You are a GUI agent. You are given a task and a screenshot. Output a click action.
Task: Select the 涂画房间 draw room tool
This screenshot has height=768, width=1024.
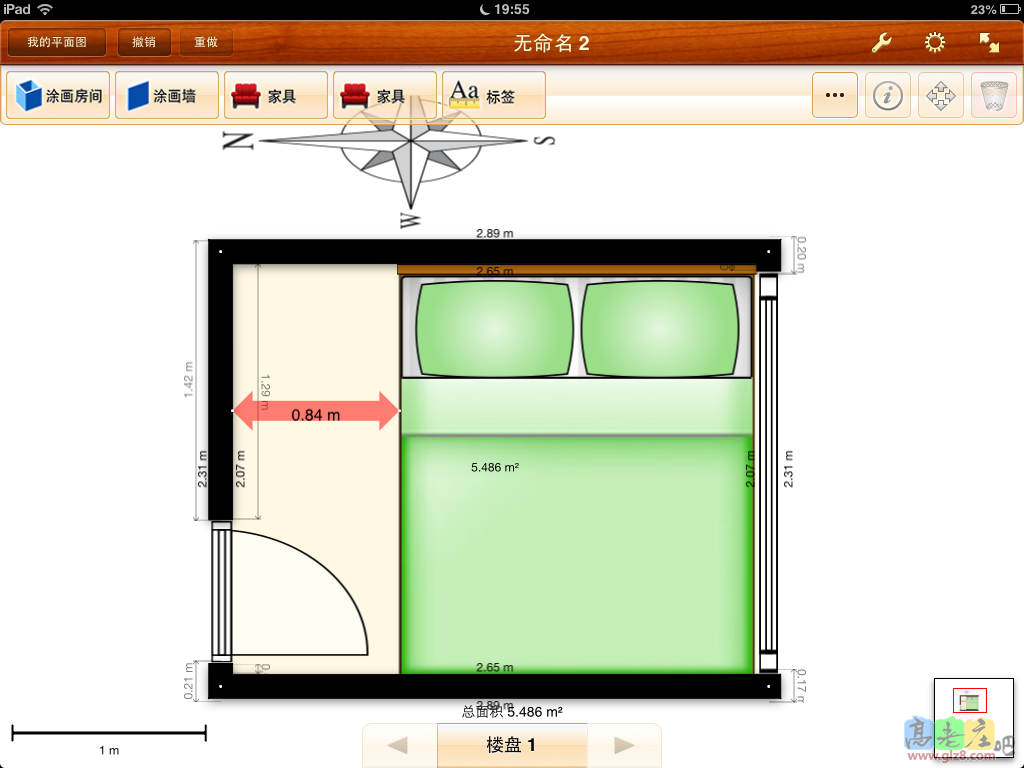tap(58, 96)
